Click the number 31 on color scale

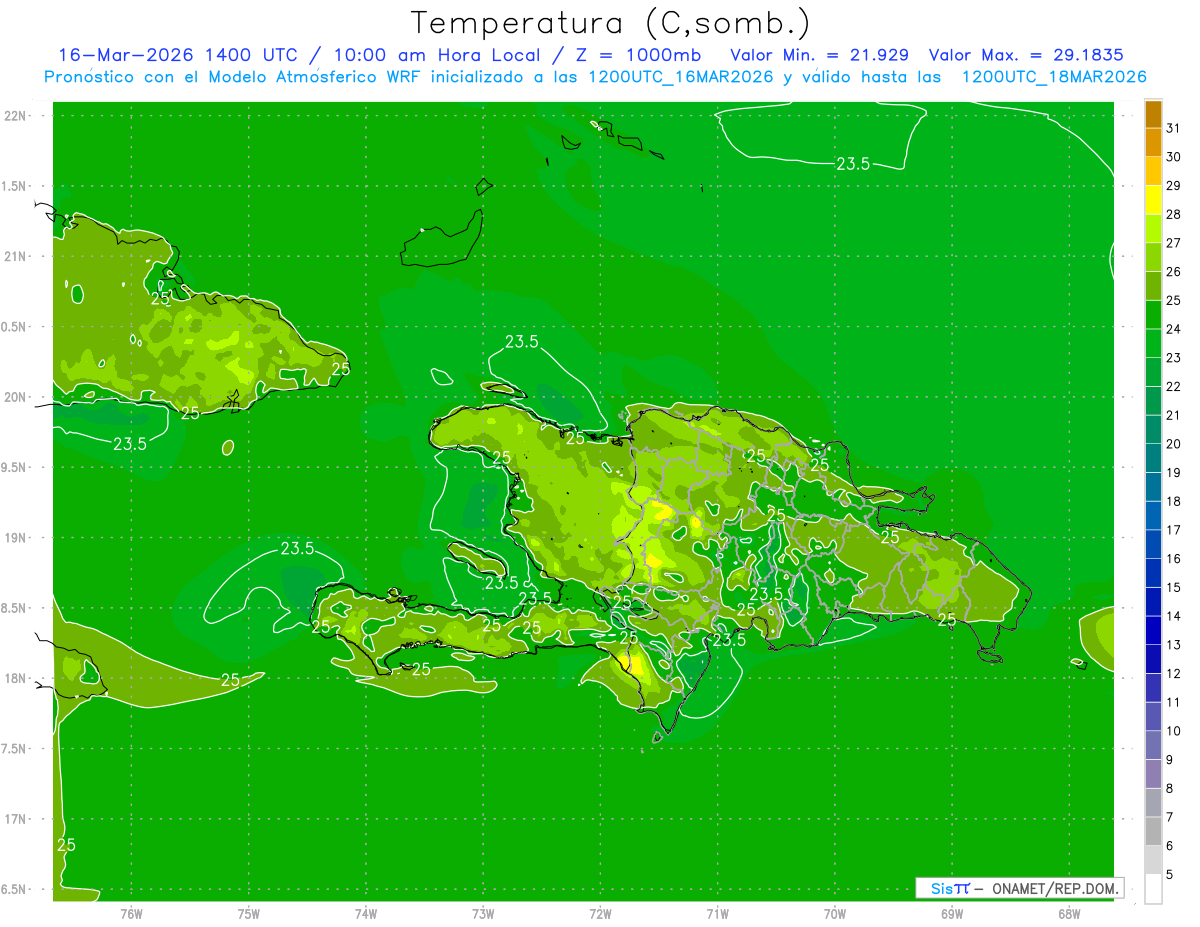[1173, 128]
